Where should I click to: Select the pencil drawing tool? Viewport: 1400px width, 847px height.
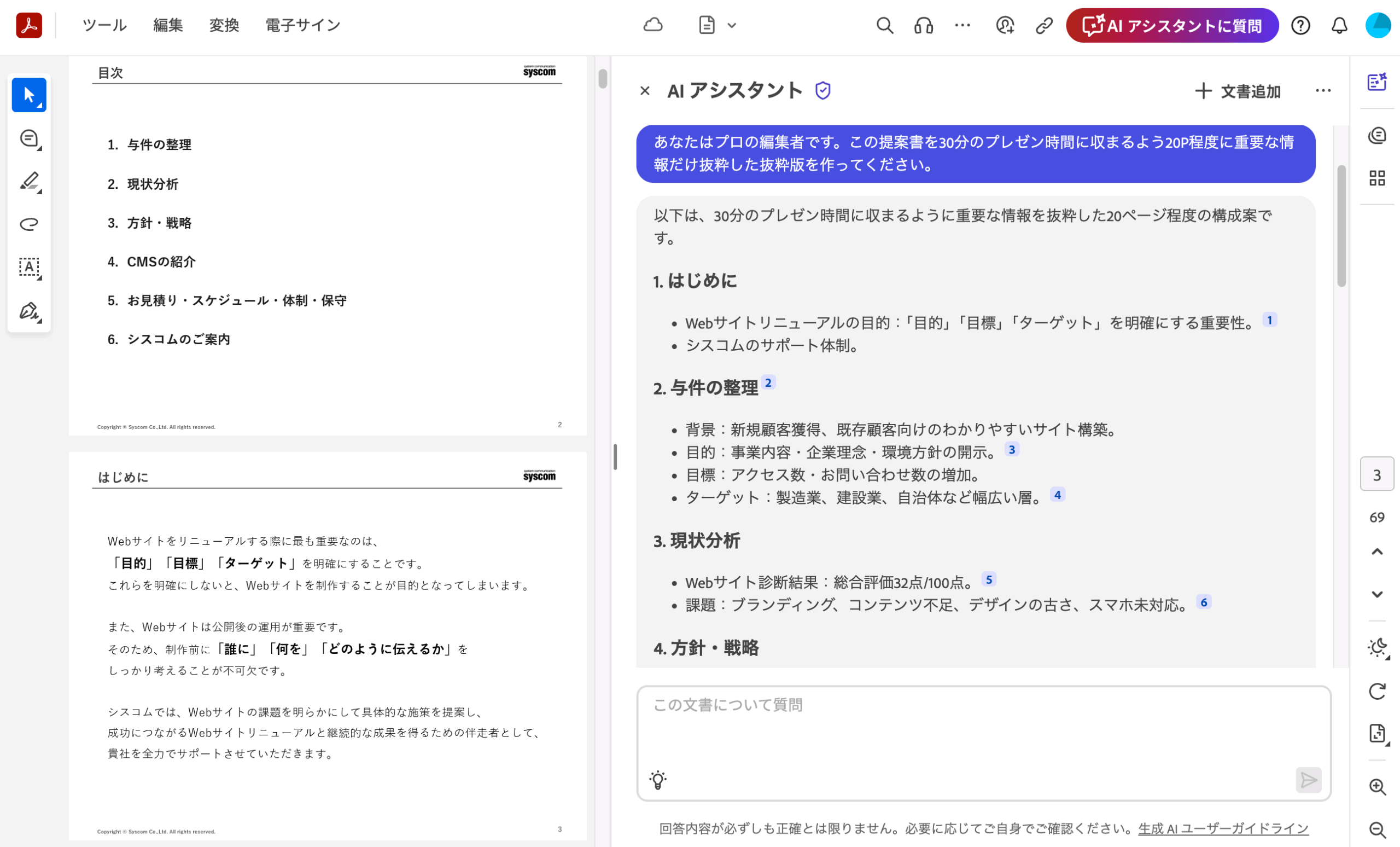point(28,181)
